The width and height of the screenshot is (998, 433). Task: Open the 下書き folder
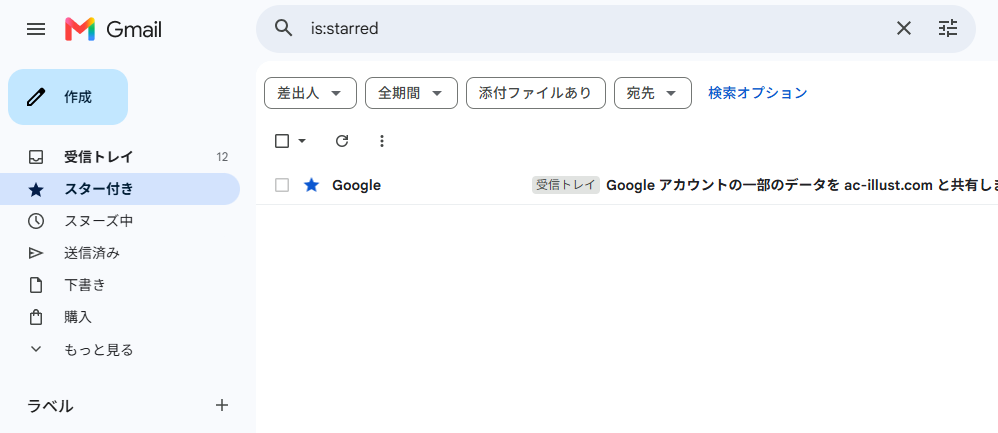pos(120,285)
